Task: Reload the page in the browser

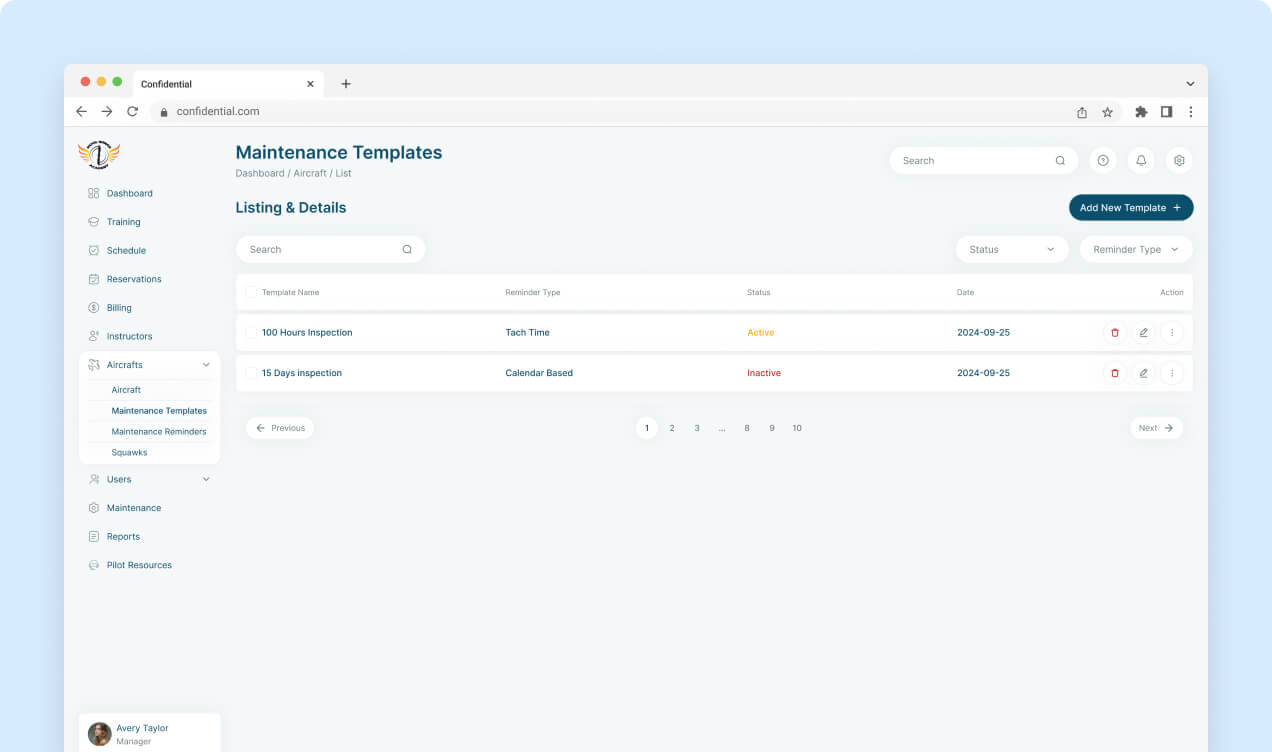Action: [132, 112]
